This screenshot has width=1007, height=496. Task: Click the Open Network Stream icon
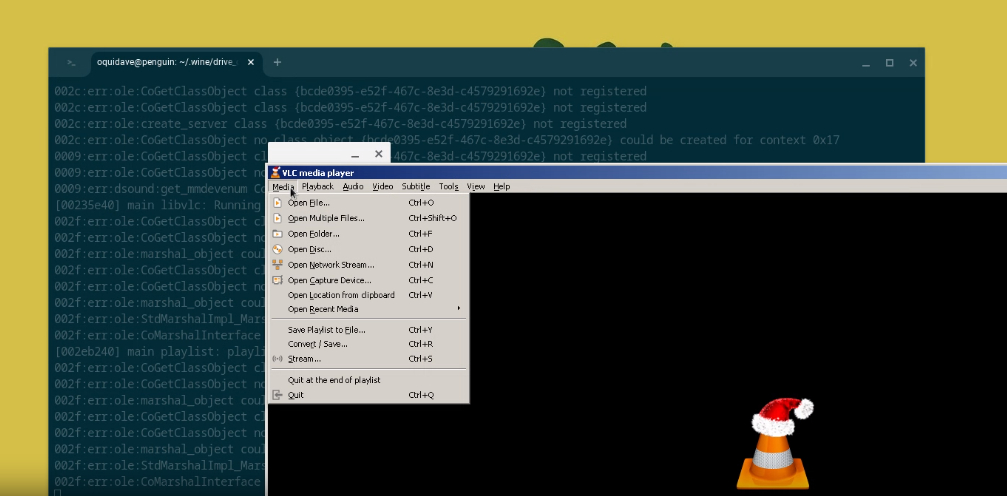(x=277, y=265)
